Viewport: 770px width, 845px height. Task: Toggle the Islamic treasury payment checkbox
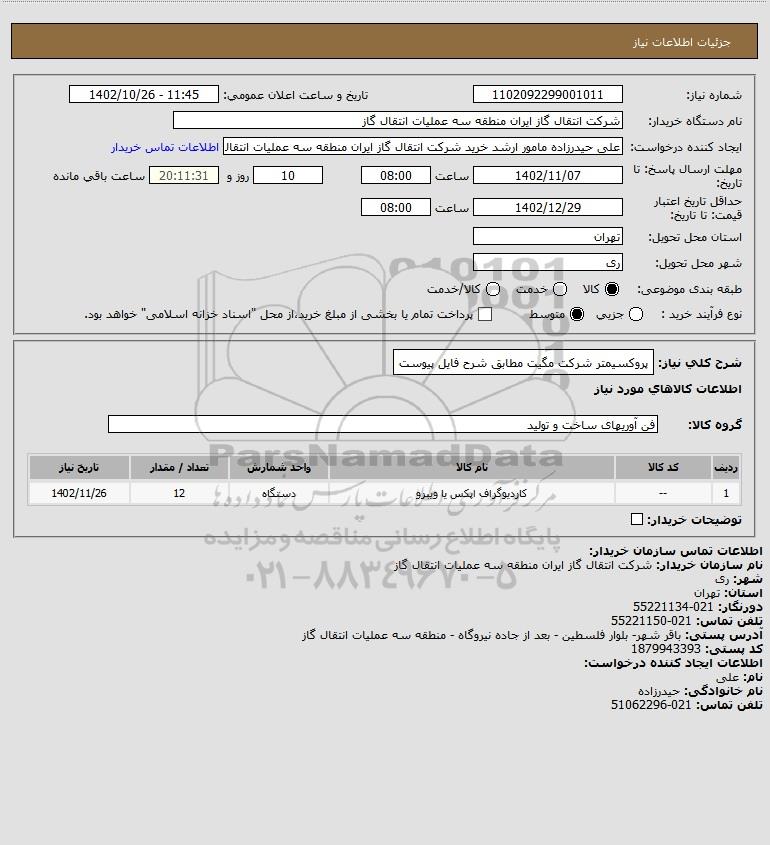click(x=485, y=314)
